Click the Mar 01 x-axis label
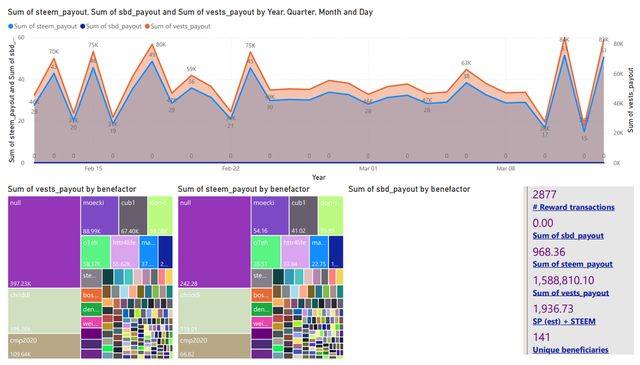The width and height of the screenshot is (640, 365). click(368, 169)
